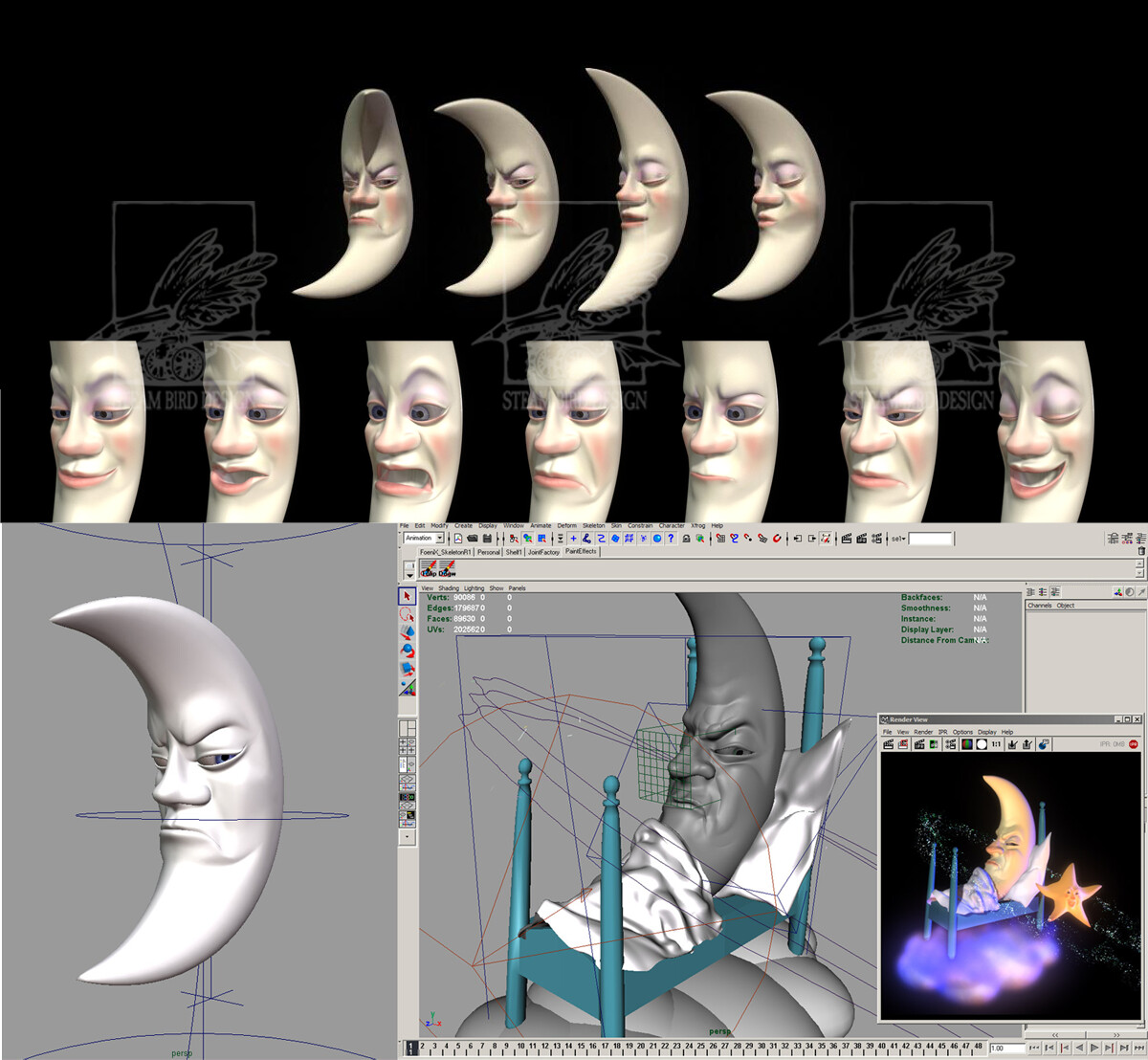Select the arrow Select tool
Screen dimensions: 1148x1060
(407, 596)
